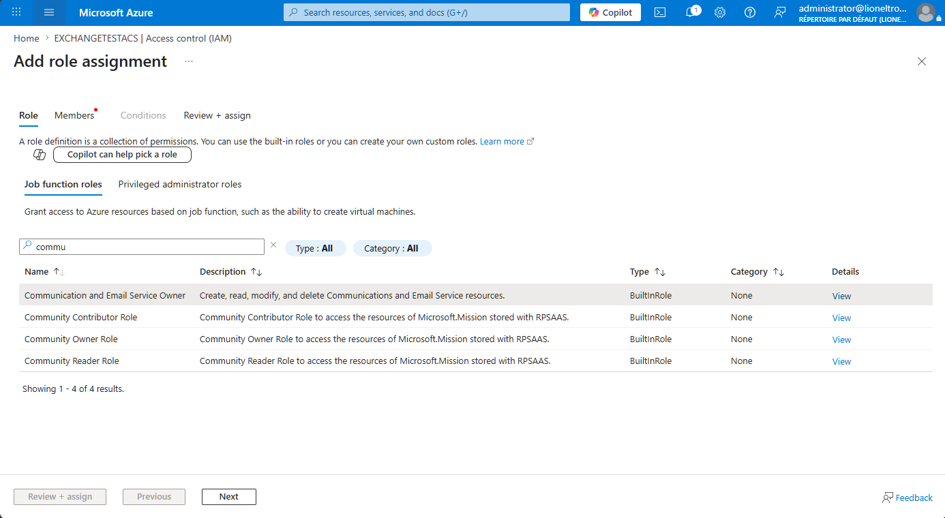This screenshot has height=518, width=945.
Task: Open the notifications bell
Action: click(692, 12)
